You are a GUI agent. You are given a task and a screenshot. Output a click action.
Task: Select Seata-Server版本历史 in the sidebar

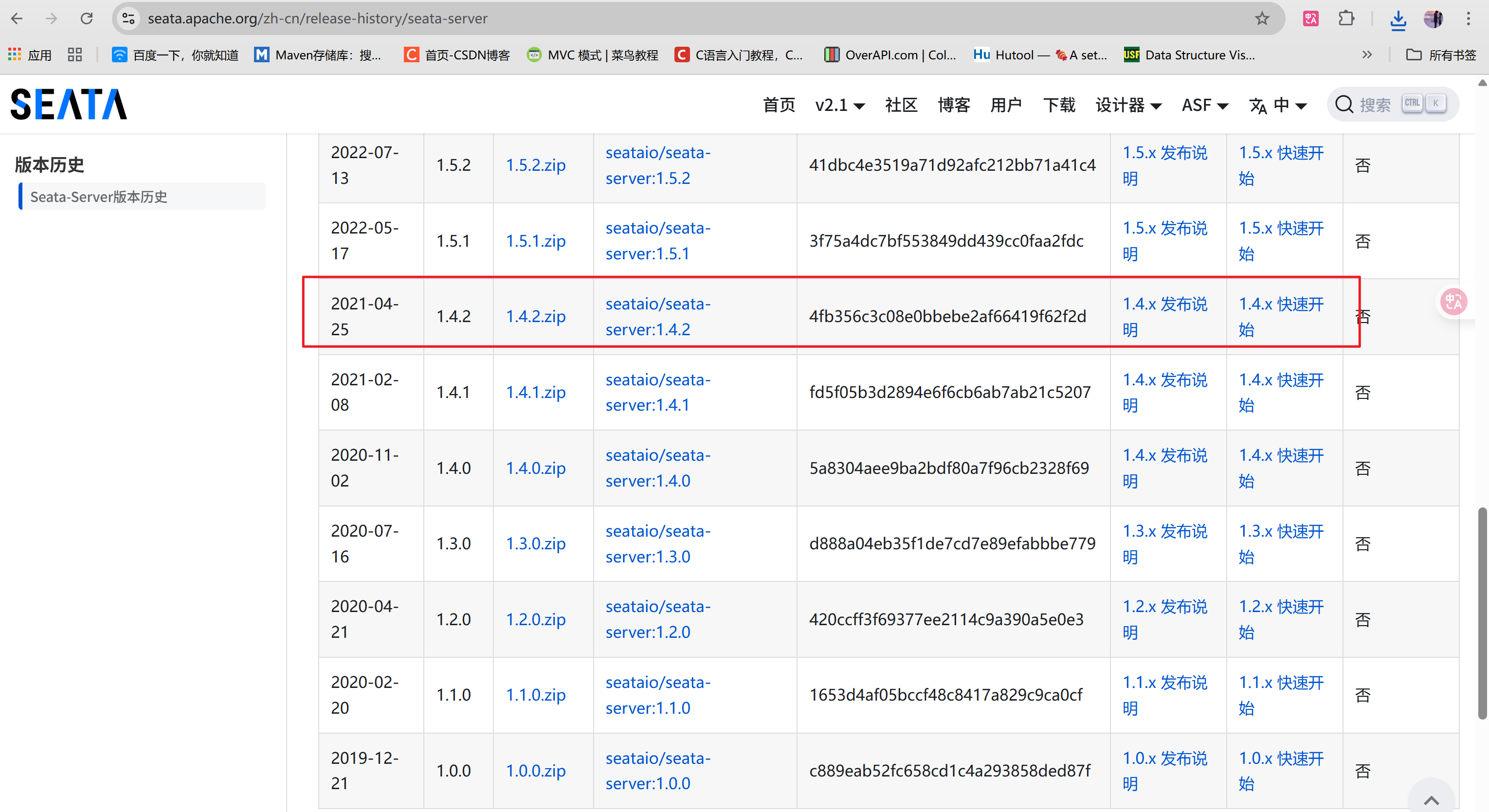[x=99, y=197]
